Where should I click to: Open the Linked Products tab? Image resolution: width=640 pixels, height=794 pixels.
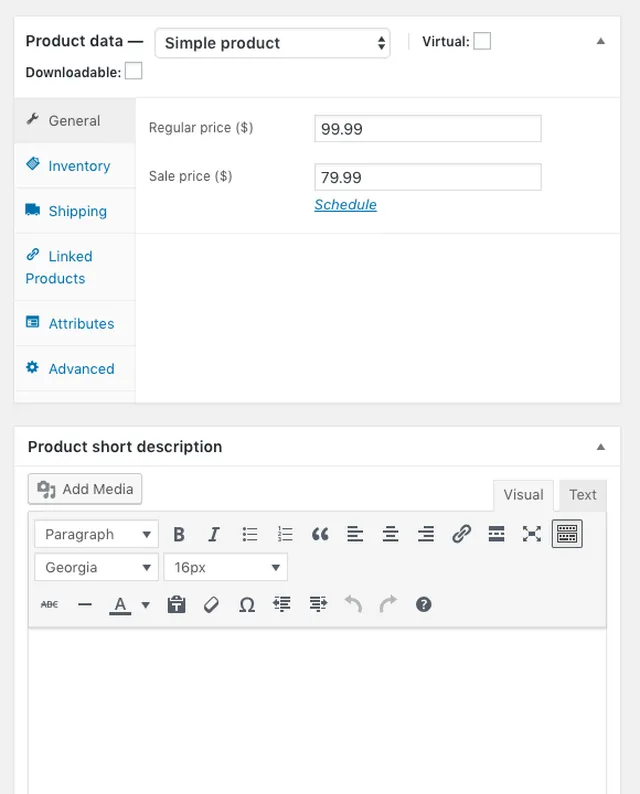click(75, 267)
